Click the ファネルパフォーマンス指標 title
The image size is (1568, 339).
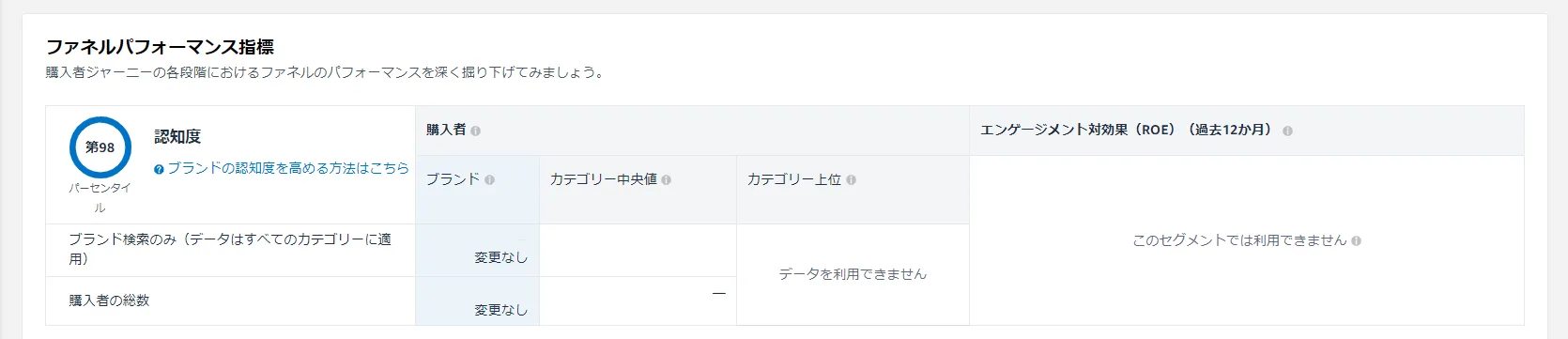click(160, 47)
